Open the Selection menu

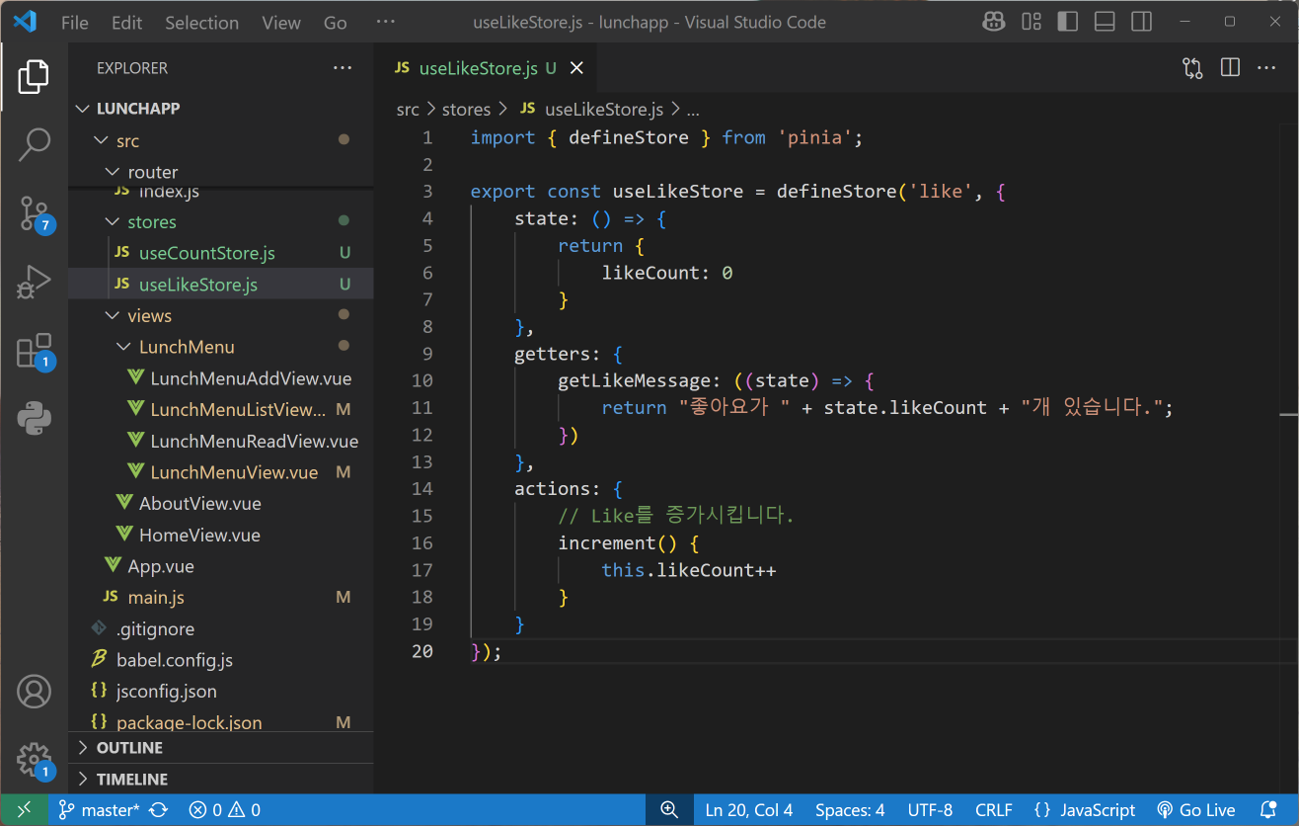[x=202, y=22]
